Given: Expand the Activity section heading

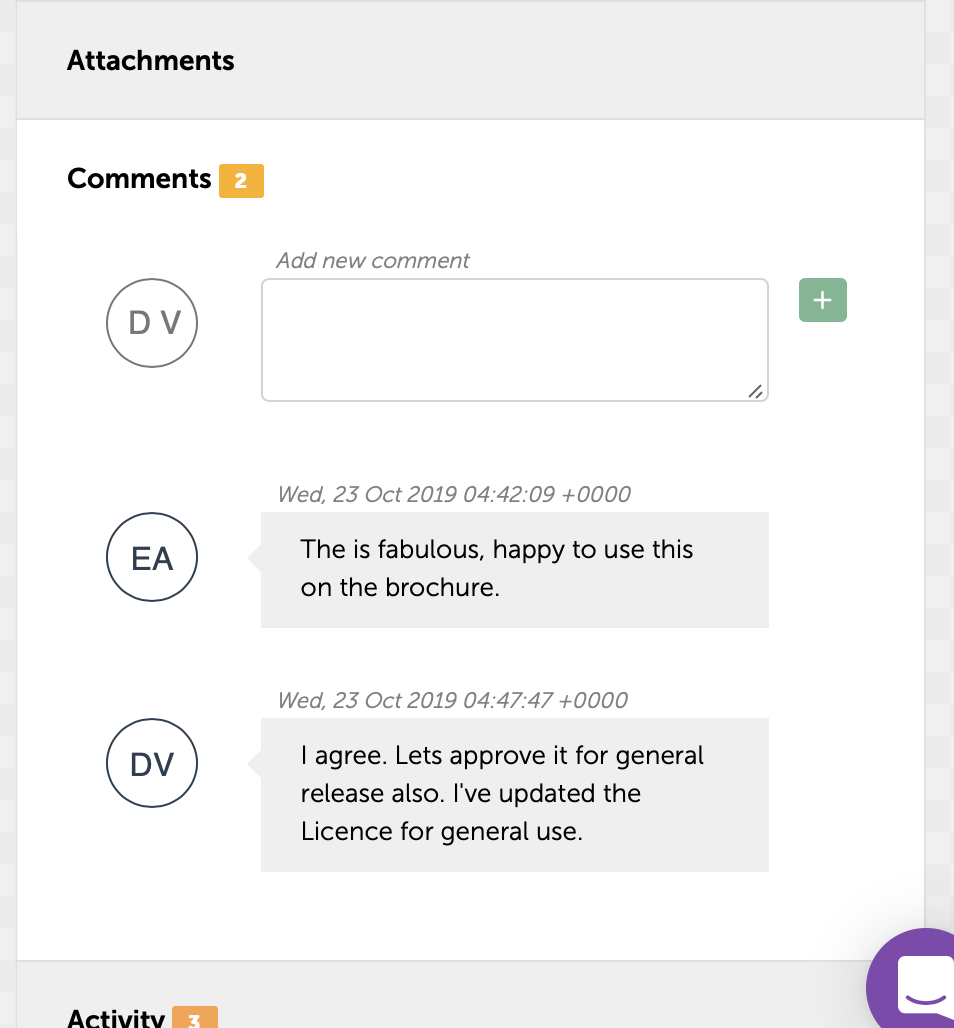Looking at the screenshot, I should tap(115, 1018).
